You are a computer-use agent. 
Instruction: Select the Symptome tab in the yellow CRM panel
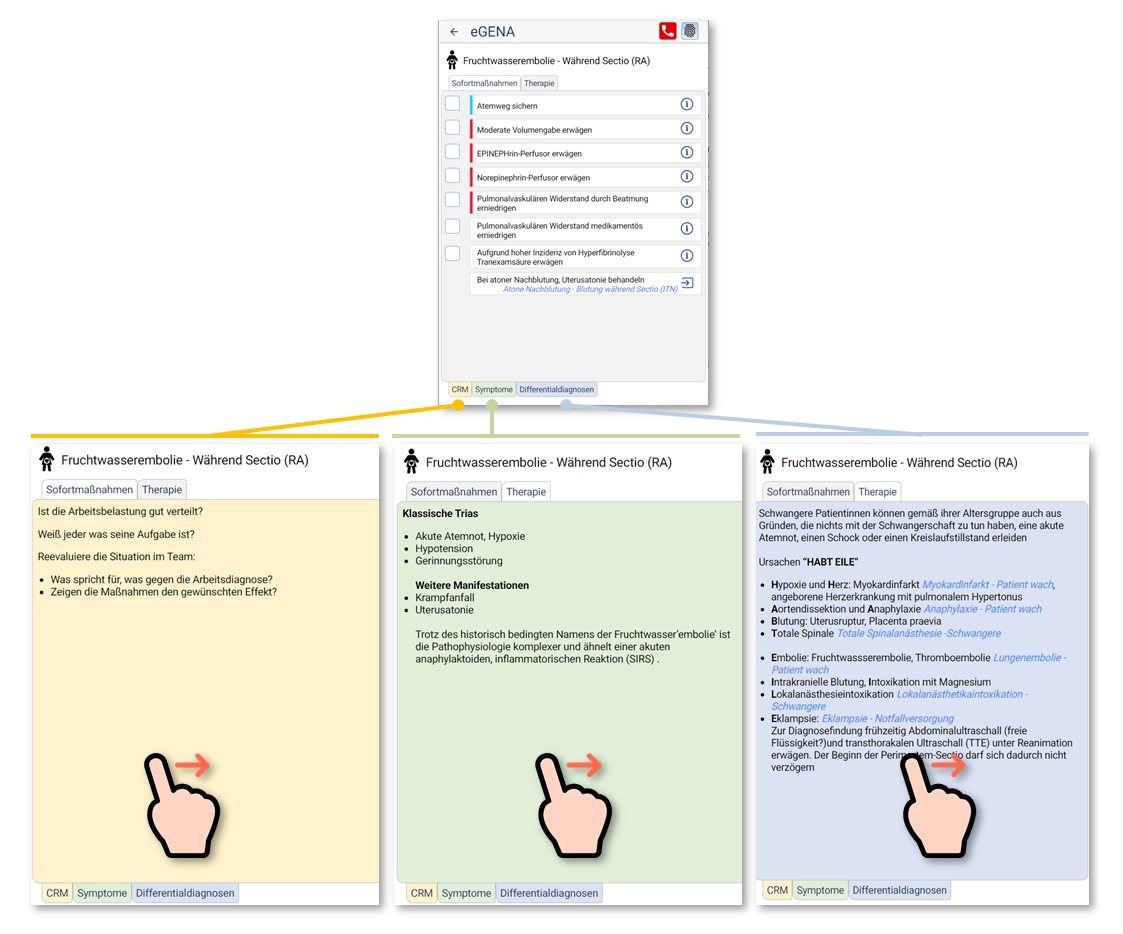102,893
